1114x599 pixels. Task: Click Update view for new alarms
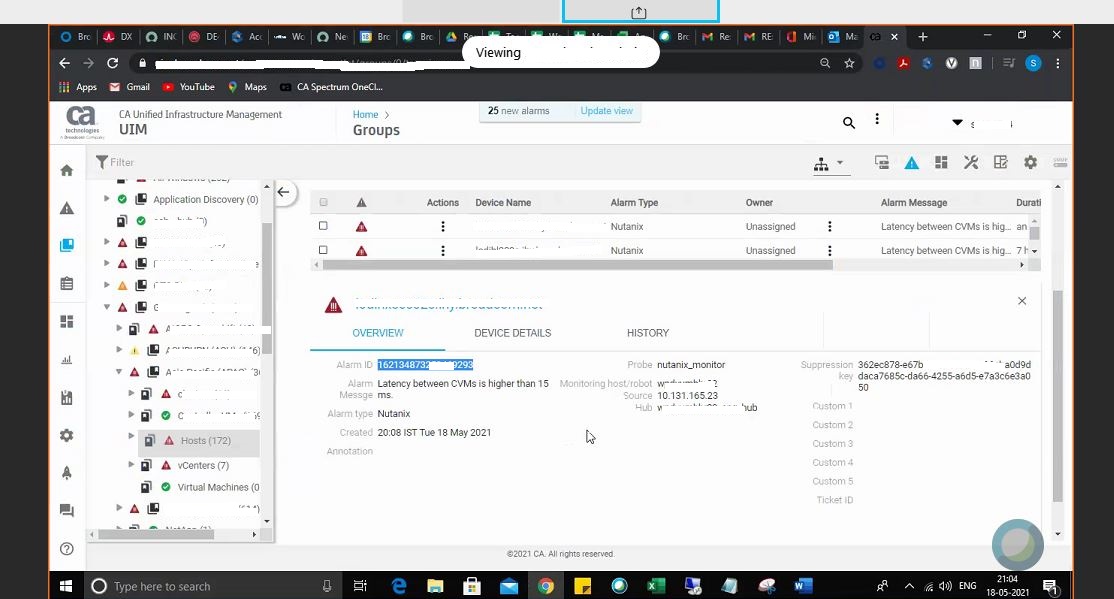coord(606,111)
